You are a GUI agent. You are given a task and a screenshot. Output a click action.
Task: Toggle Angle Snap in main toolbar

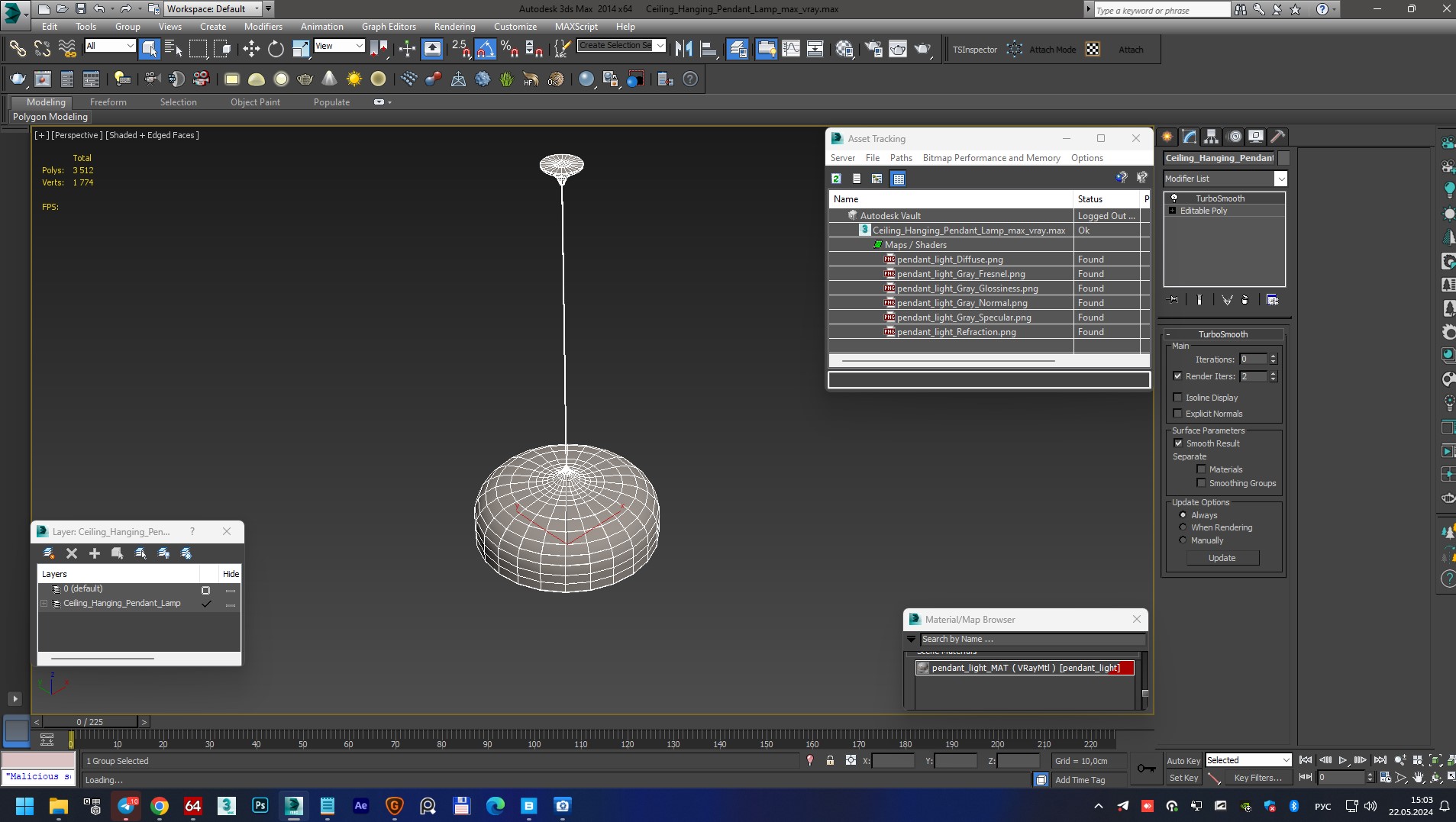pyautogui.click(x=485, y=49)
